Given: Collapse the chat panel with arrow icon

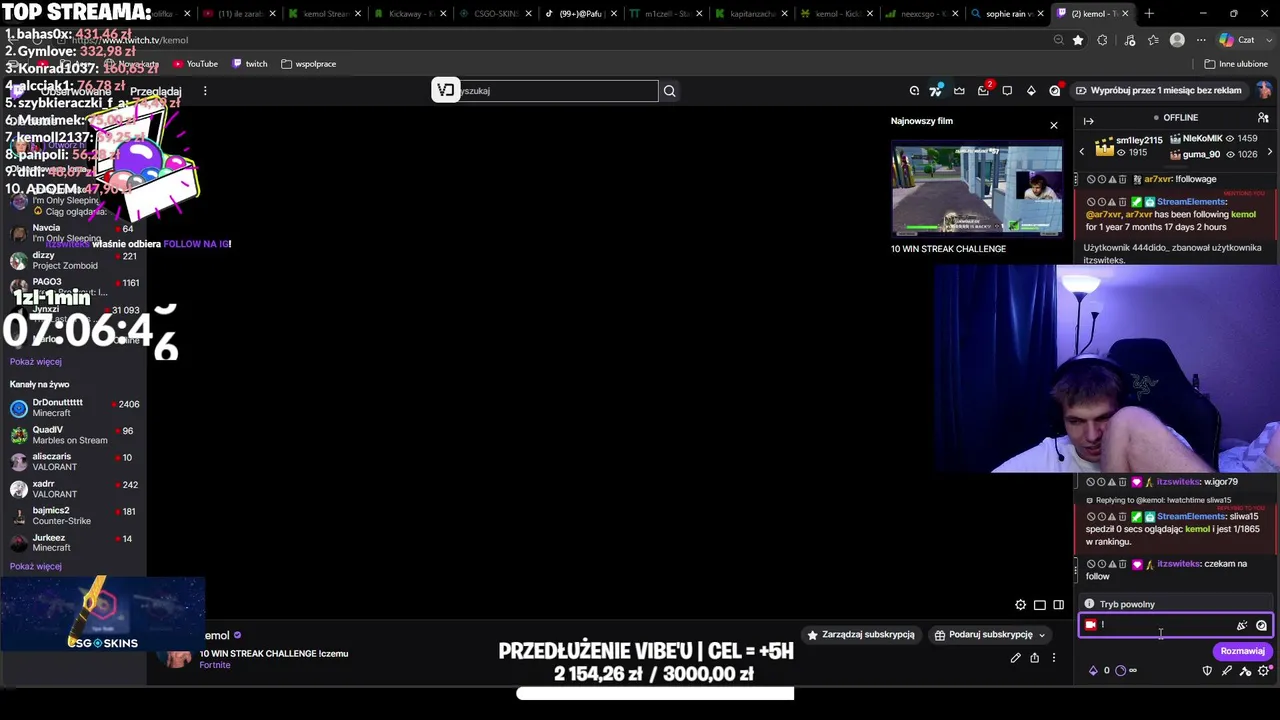Looking at the screenshot, I should tap(1089, 121).
